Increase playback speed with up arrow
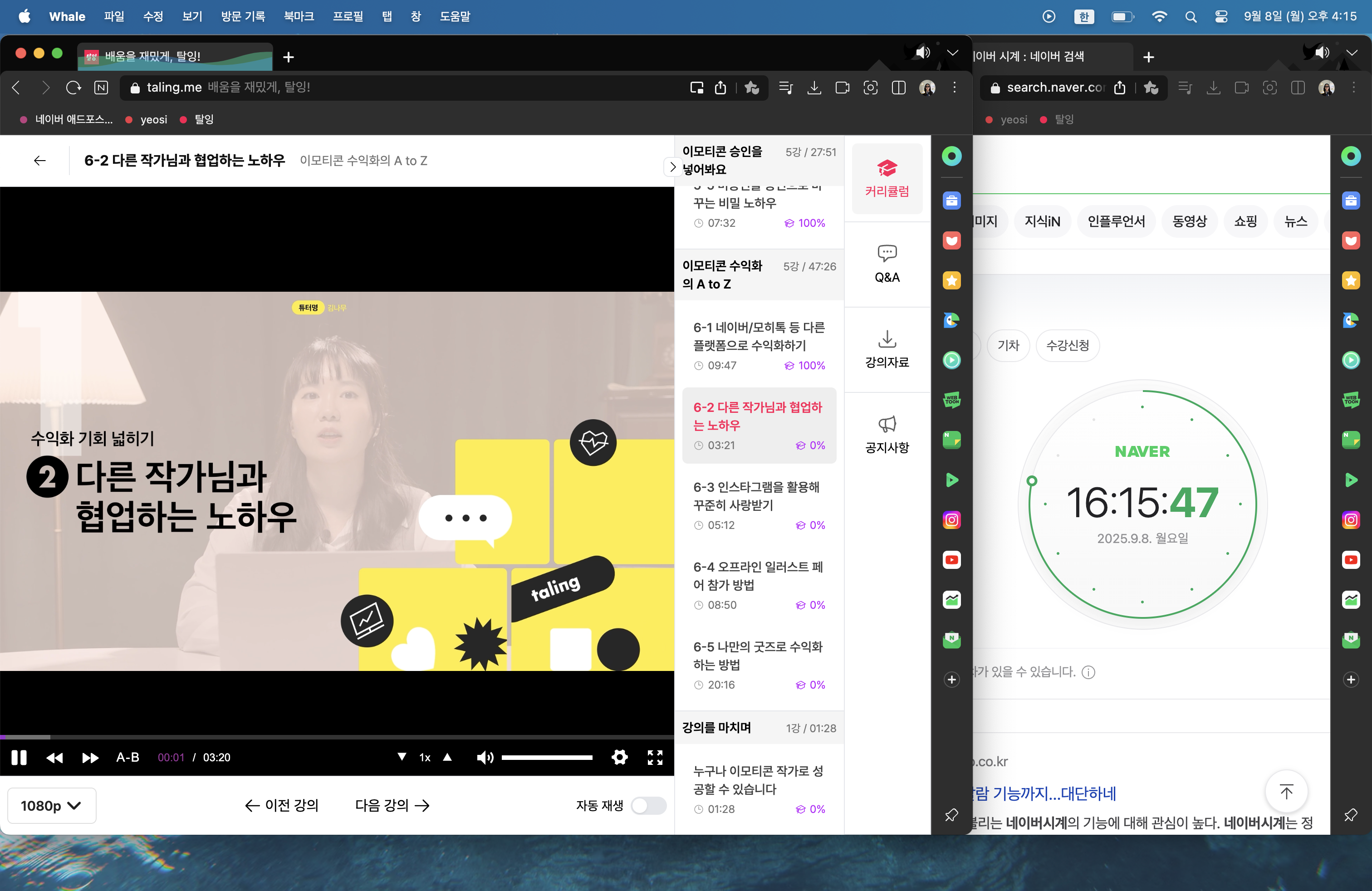 [x=447, y=757]
